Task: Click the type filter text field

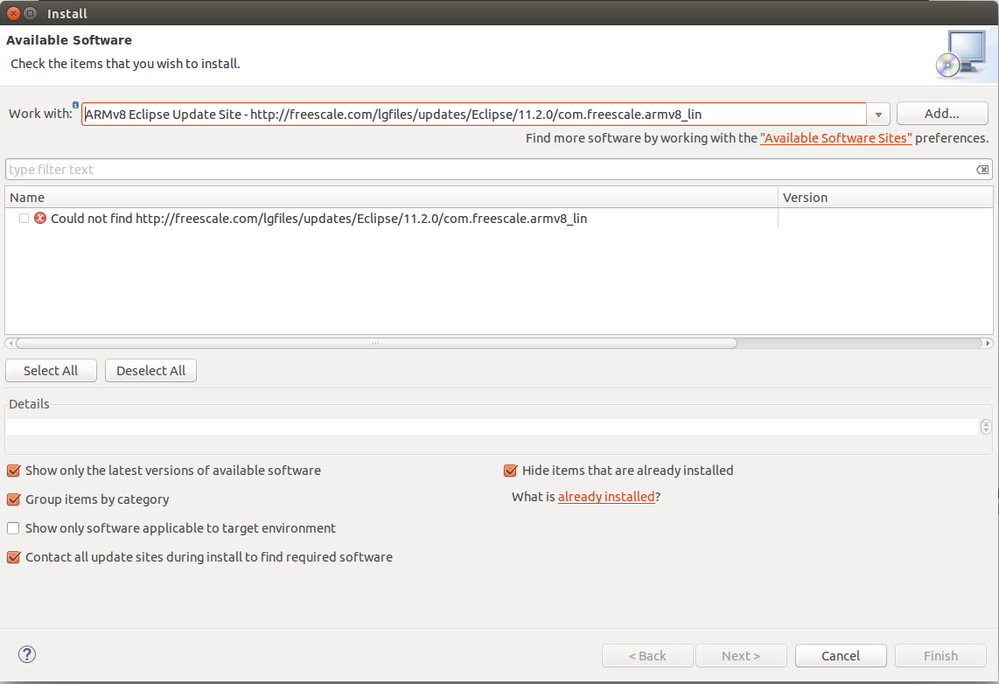Action: [490, 170]
